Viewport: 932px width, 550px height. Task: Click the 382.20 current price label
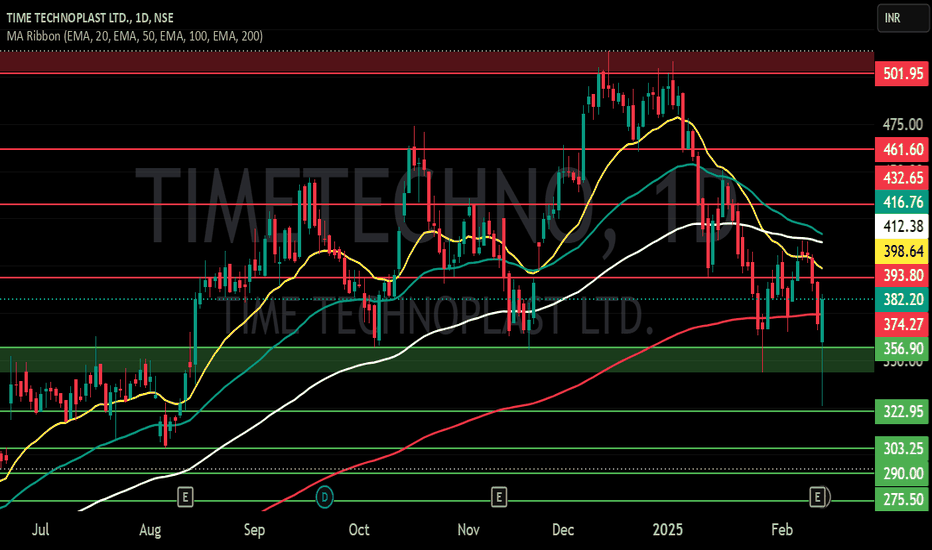click(902, 300)
